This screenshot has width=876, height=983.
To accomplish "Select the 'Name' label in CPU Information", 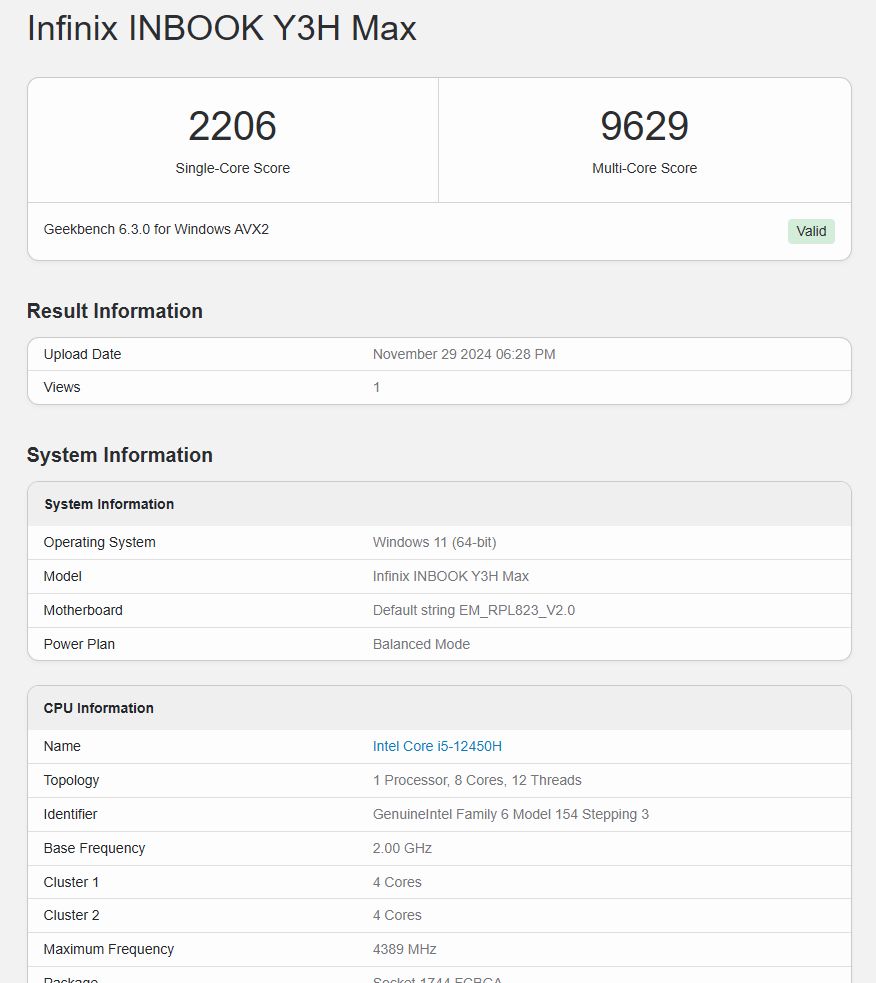I will 62,746.
